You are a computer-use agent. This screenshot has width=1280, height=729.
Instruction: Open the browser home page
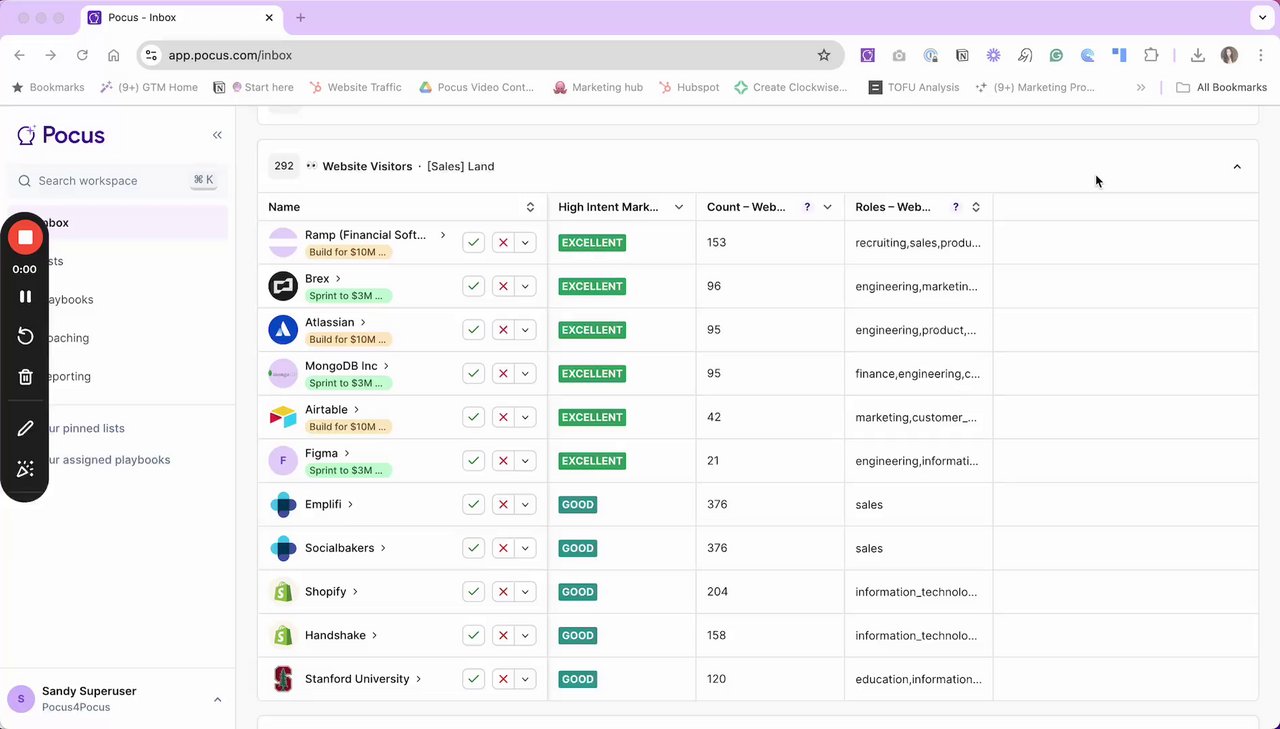114,55
